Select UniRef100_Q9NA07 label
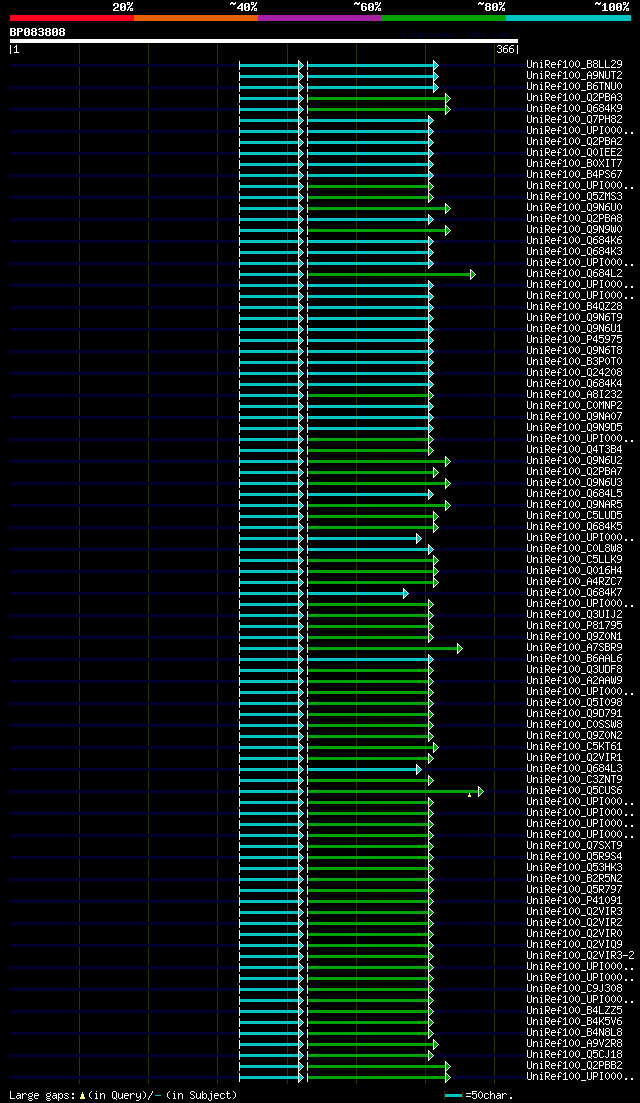 pos(574,416)
